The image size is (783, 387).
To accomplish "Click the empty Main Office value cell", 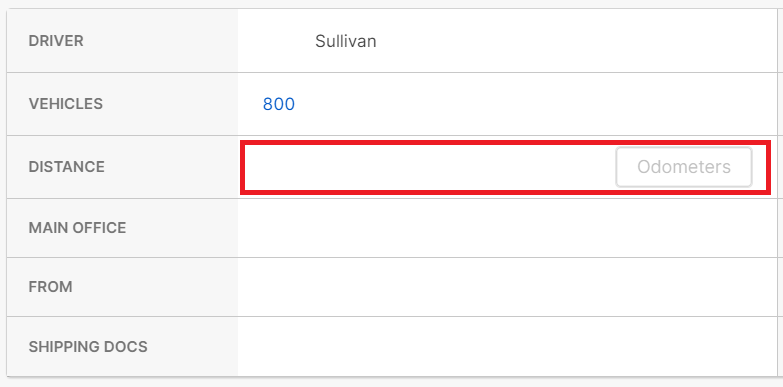I will (x=507, y=228).
